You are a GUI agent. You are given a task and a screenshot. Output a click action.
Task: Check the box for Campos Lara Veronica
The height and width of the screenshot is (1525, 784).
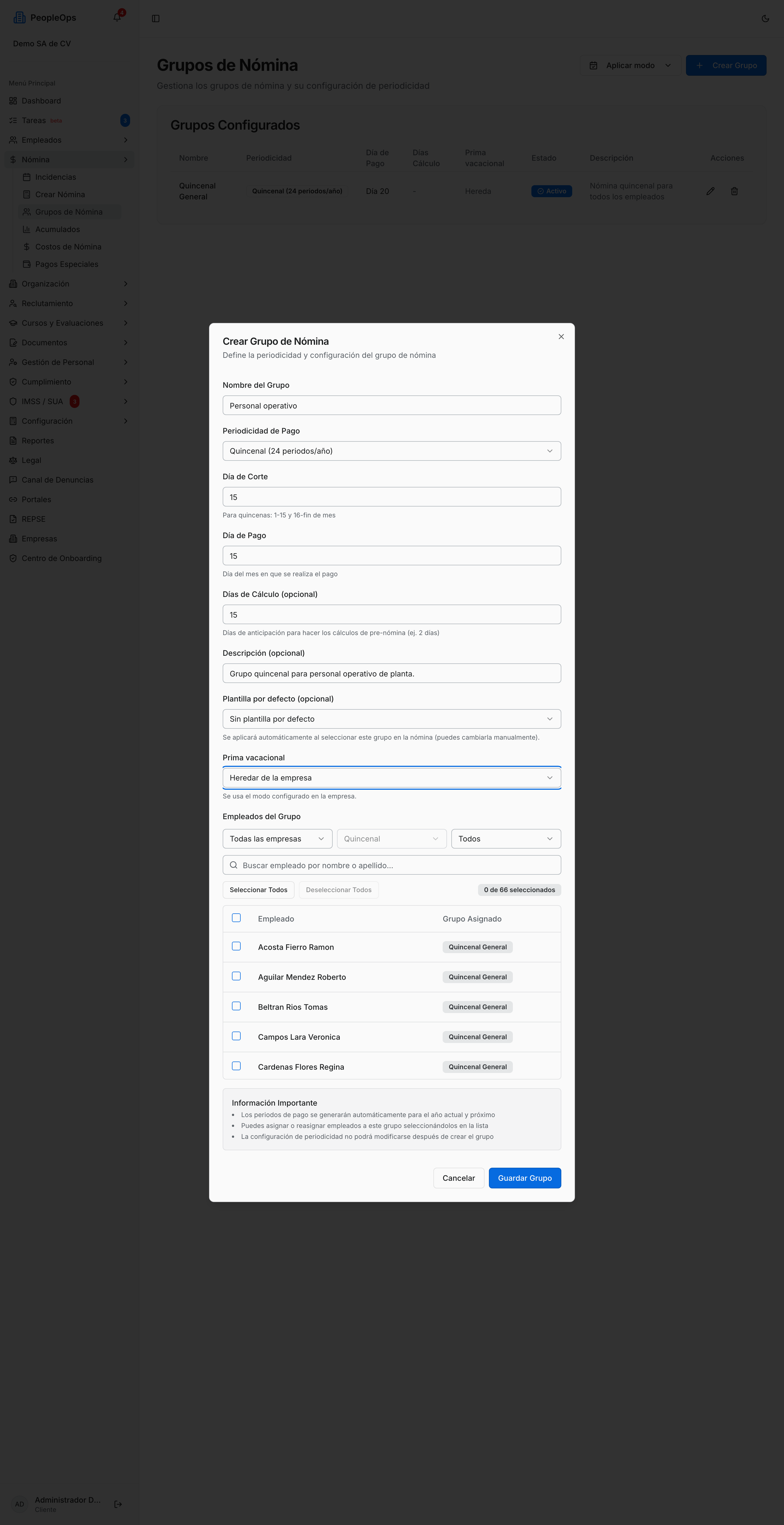236,1036
